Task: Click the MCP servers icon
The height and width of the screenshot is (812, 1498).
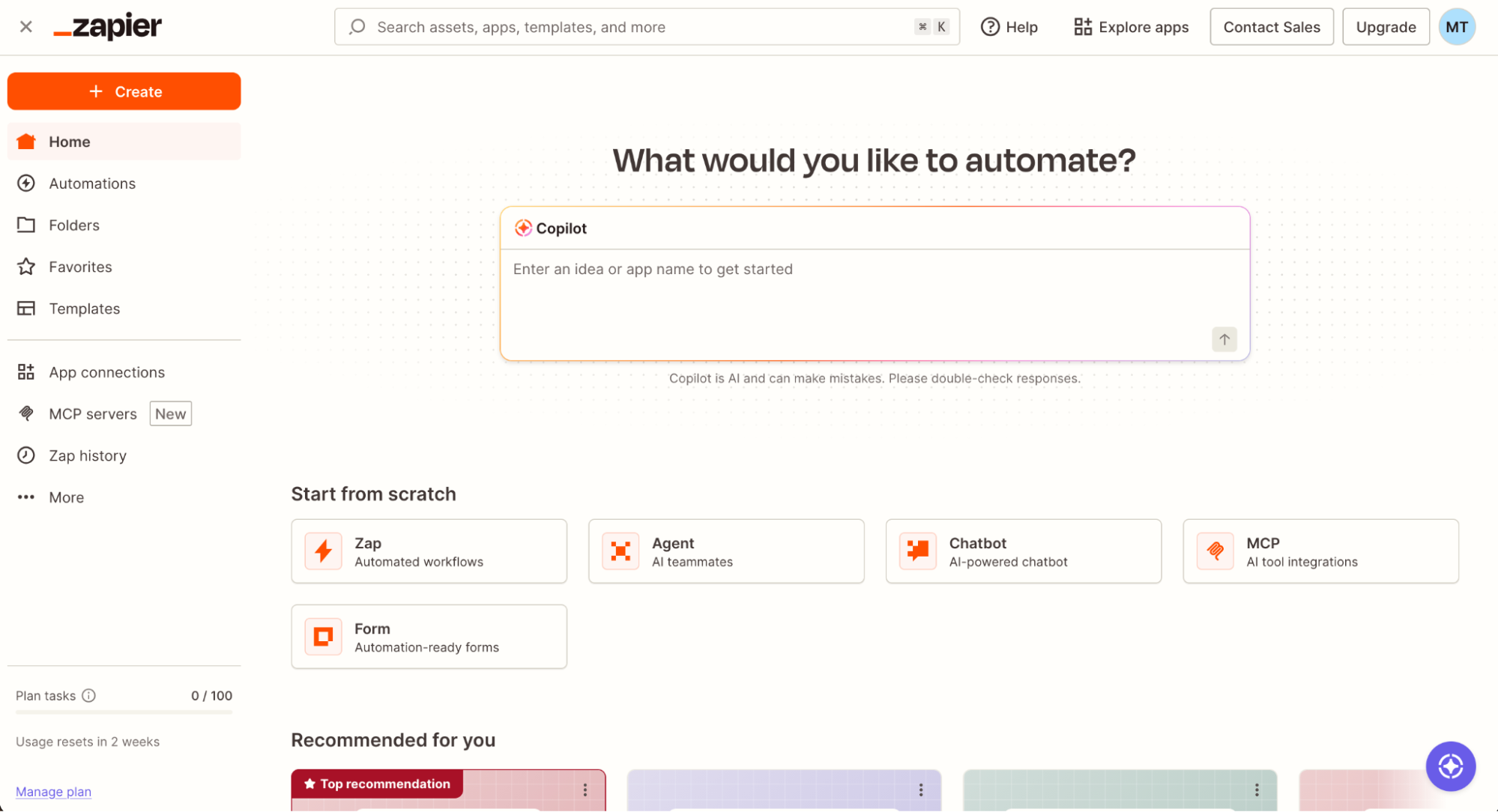Action: (x=26, y=413)
